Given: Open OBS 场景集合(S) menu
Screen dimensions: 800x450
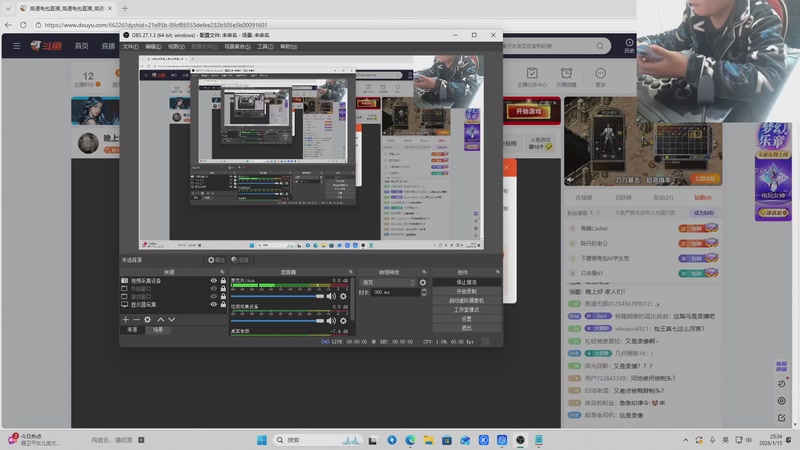Looking at the screenshot, I should [238, 46].
